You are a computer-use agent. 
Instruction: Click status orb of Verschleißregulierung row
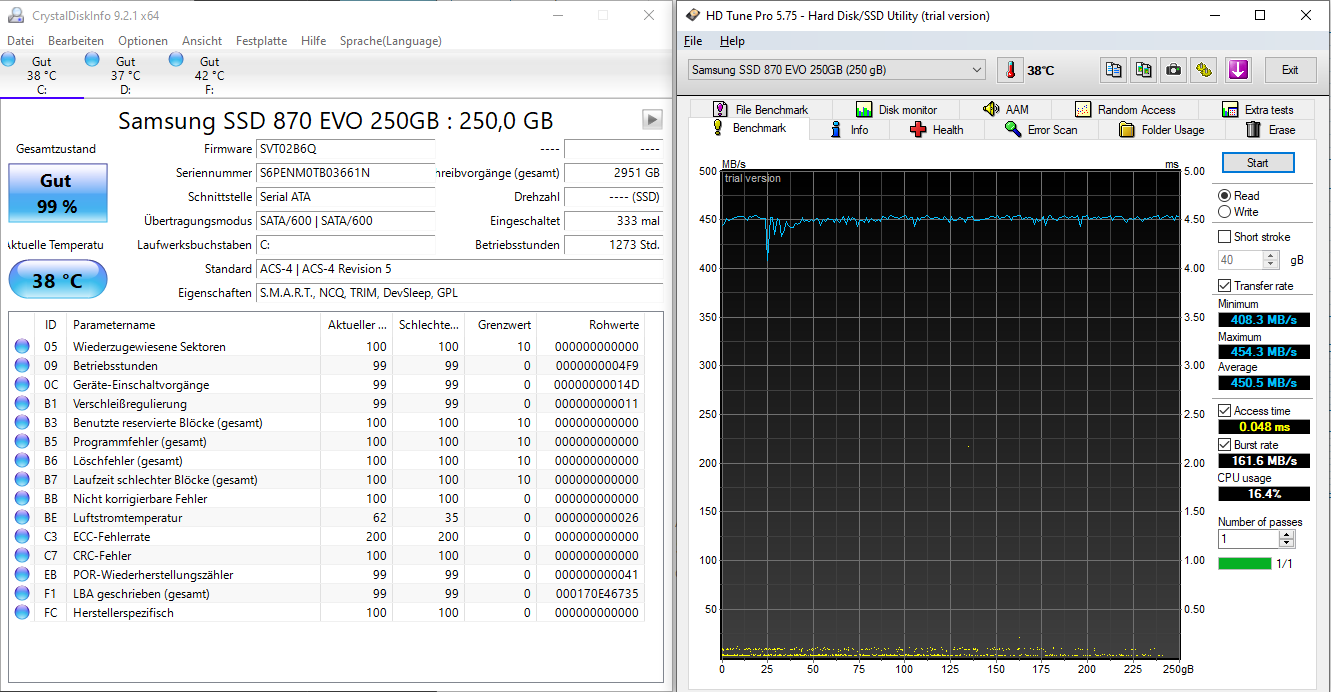[22, 404]
